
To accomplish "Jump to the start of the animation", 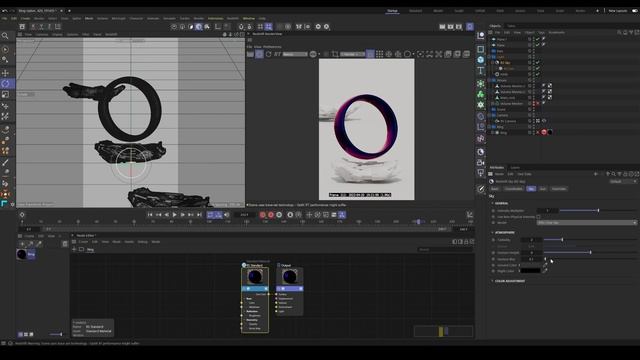I will click(150, 215).
